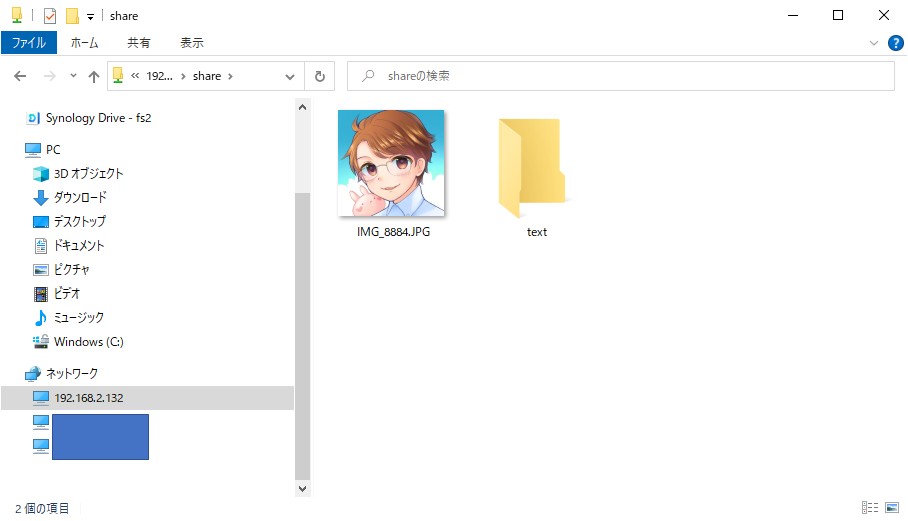Click the Back navigation arrow
908x521 pixels.
tap(20, 76)
